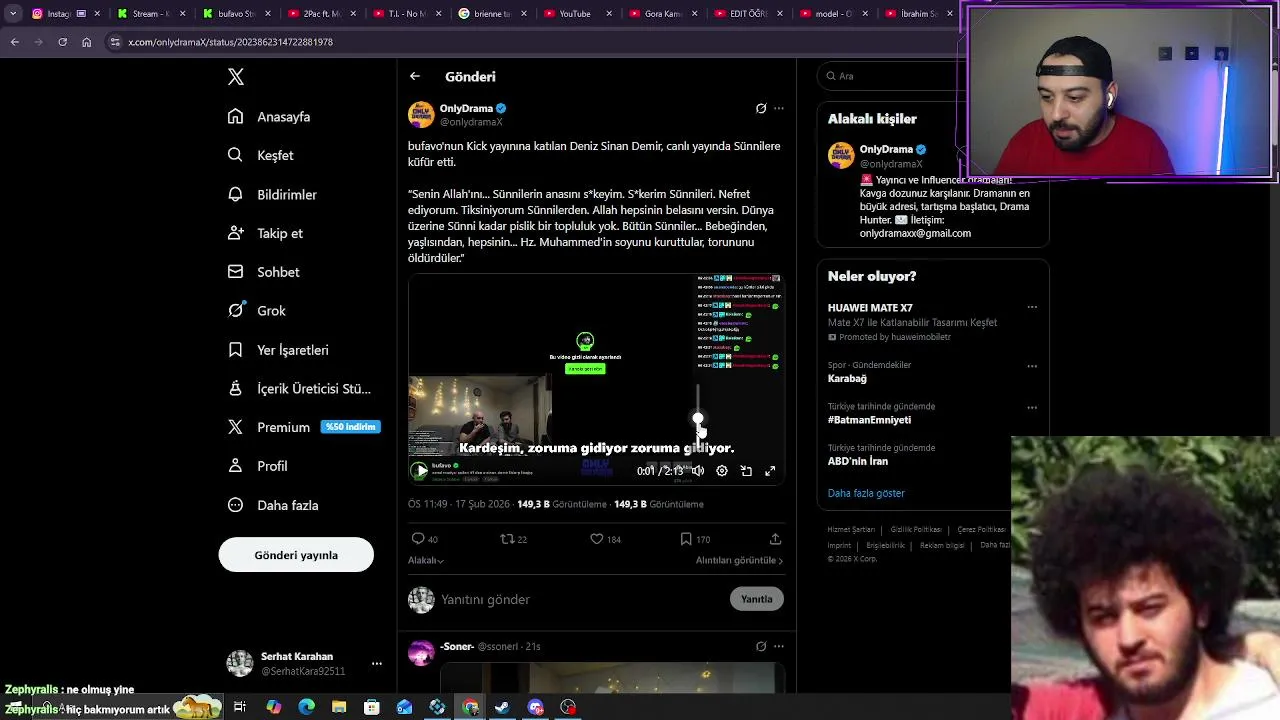
Task: Click the Gönderi yayınla button
Action: [x=296, y=555]
